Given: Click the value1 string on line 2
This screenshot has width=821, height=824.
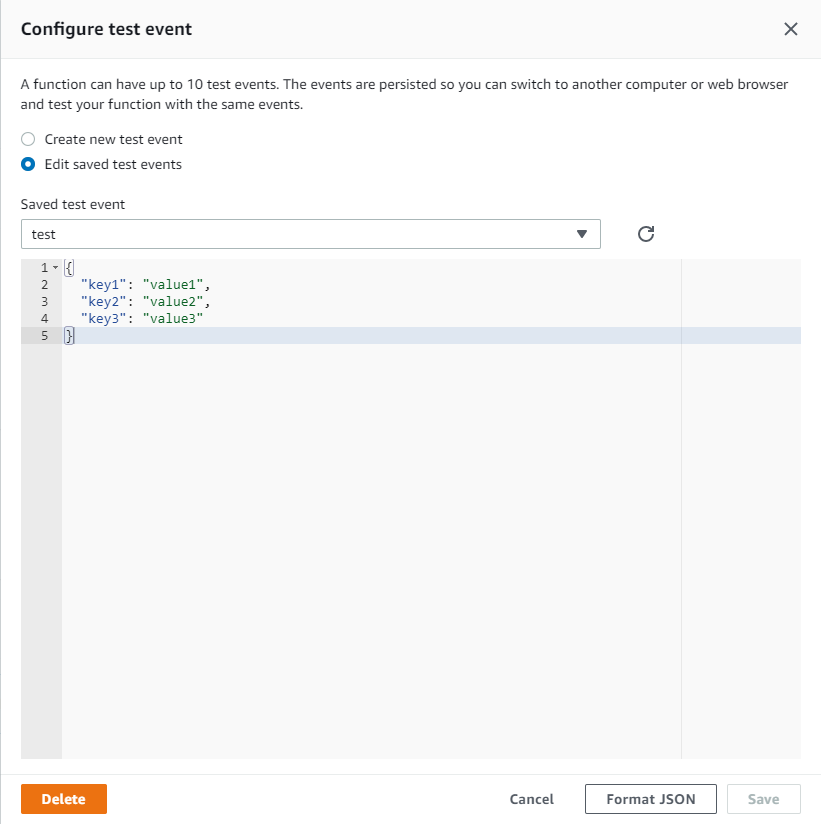Looking at the screenshot, I should pyautogui.click(x=172, y=284).
